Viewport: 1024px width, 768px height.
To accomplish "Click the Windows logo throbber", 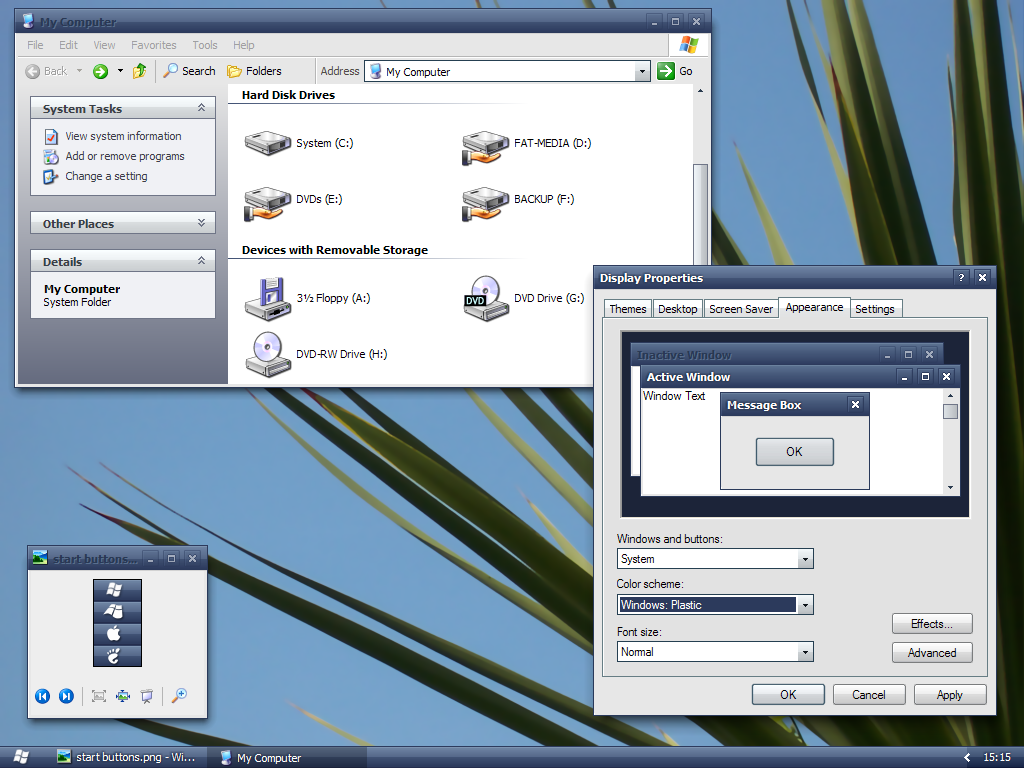I will click(688, 45).
